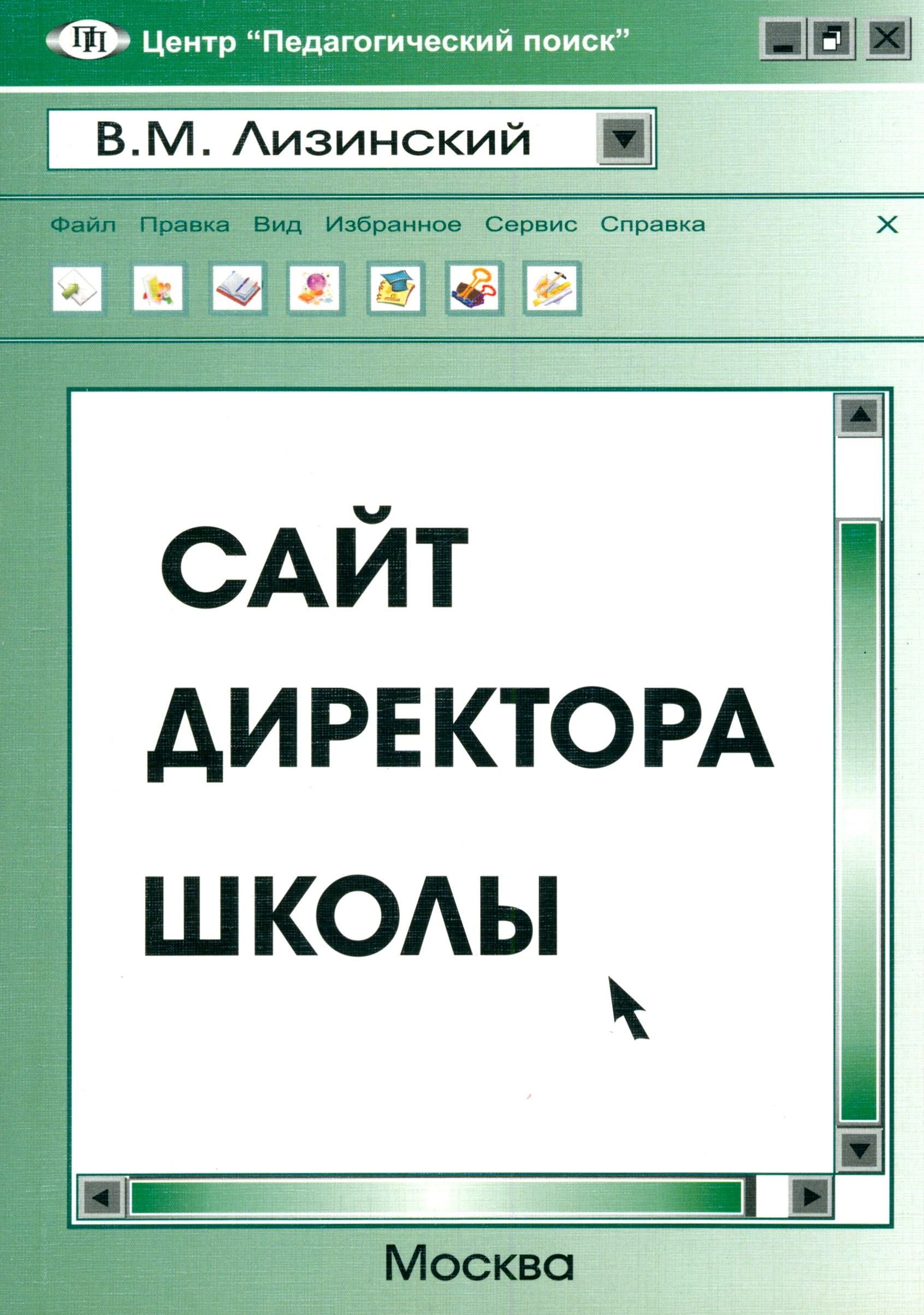Open the notebook with pen icon
This screenshot has width=924, height=1315.
coord(236,289)
